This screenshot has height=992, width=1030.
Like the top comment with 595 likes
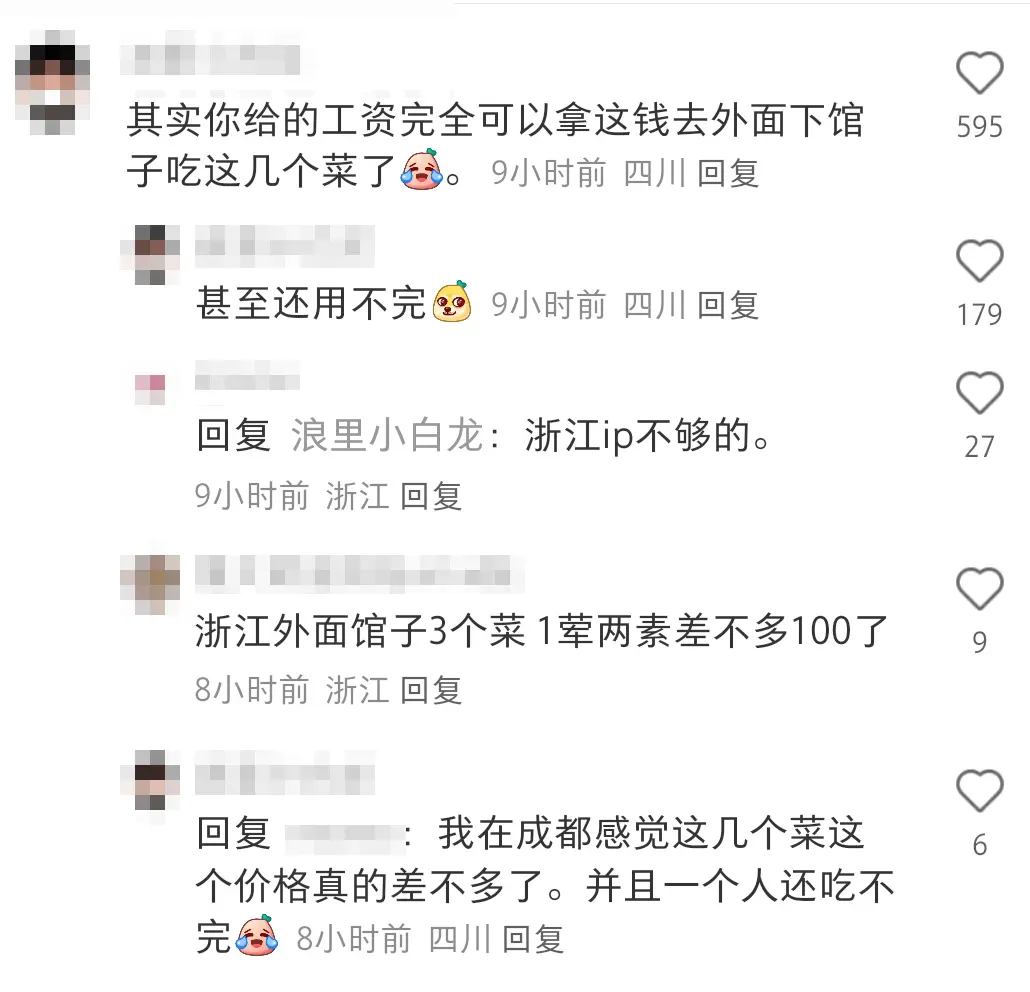[x=979, y=72]
